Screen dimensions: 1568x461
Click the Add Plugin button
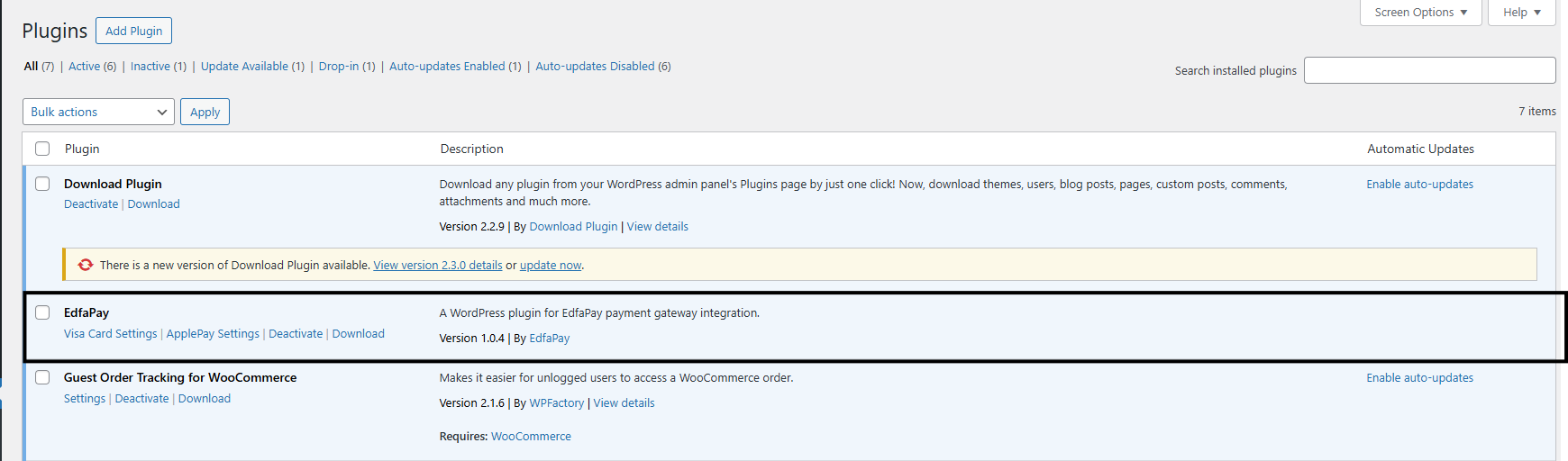click(x=133, y=31)
